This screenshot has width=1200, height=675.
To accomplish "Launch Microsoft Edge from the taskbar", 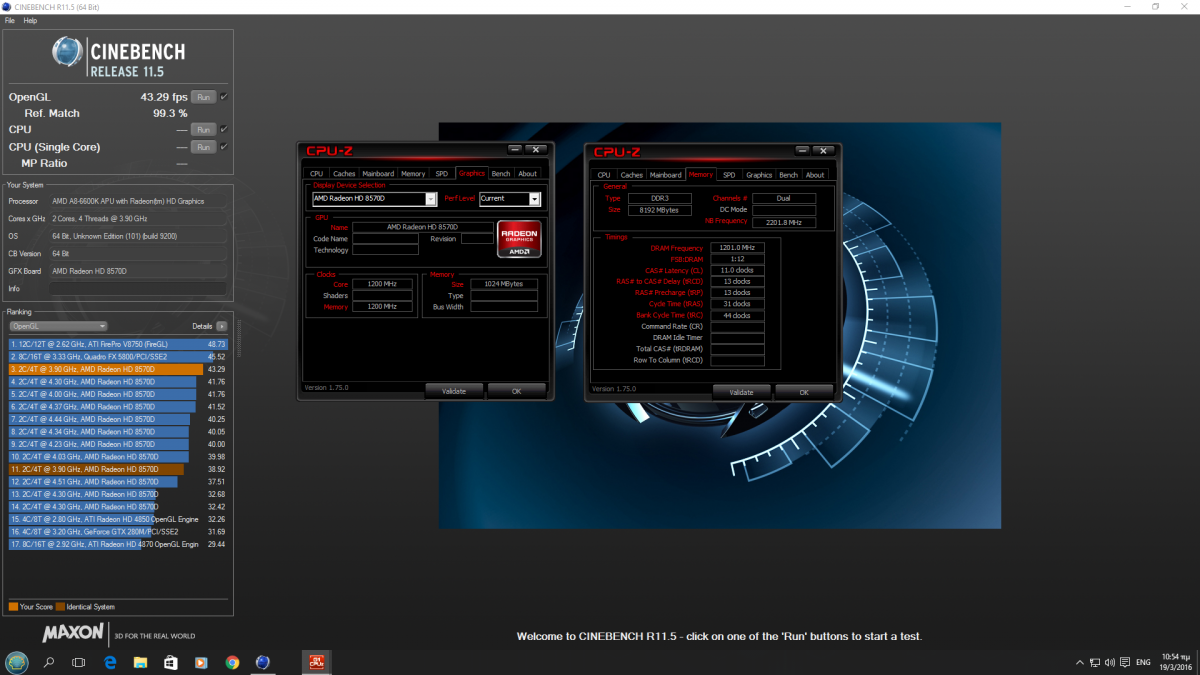I will click(x=110, y=662).
